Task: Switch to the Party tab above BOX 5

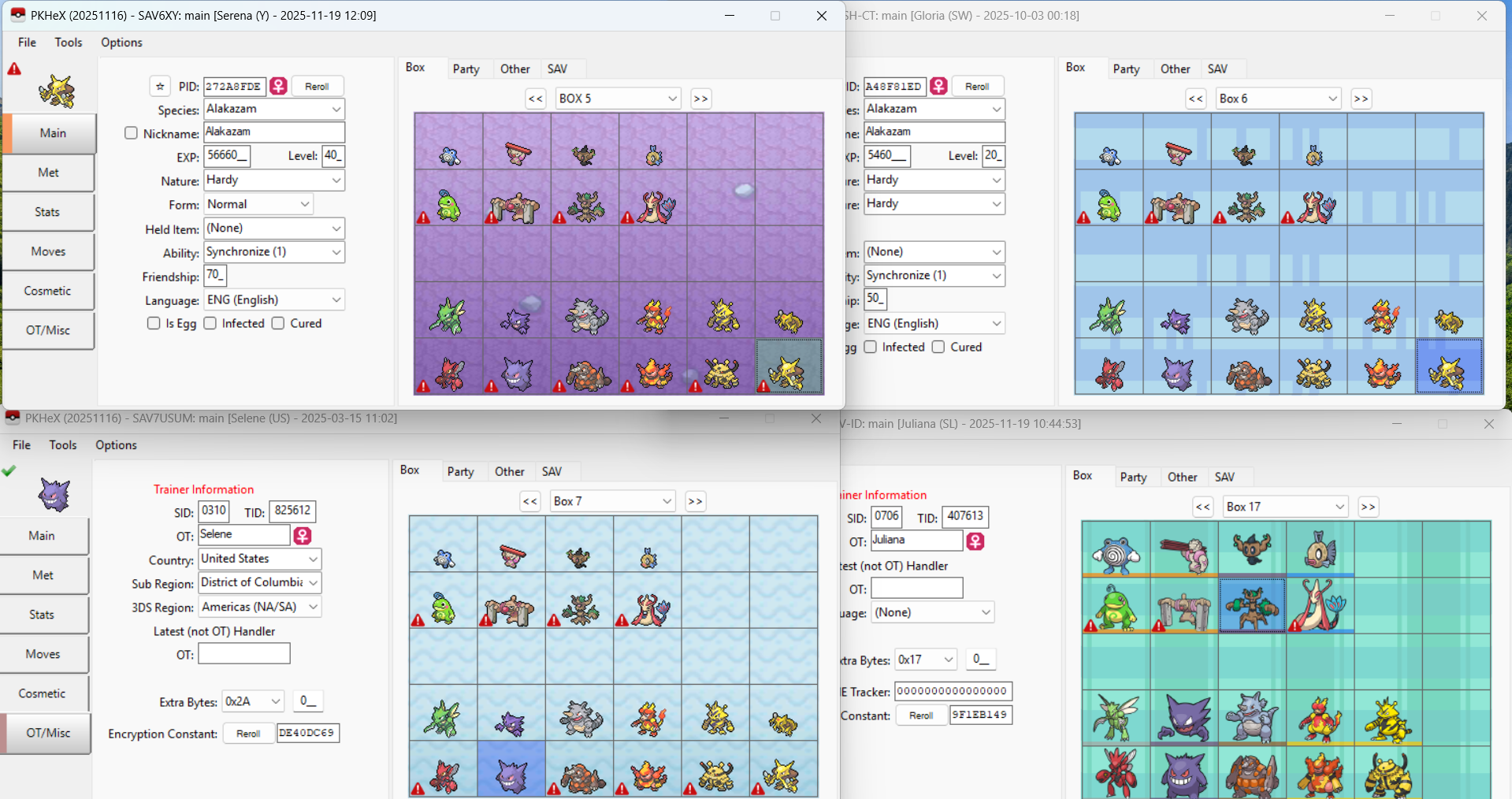Action: pyautogui.click(x=466, y=69)
